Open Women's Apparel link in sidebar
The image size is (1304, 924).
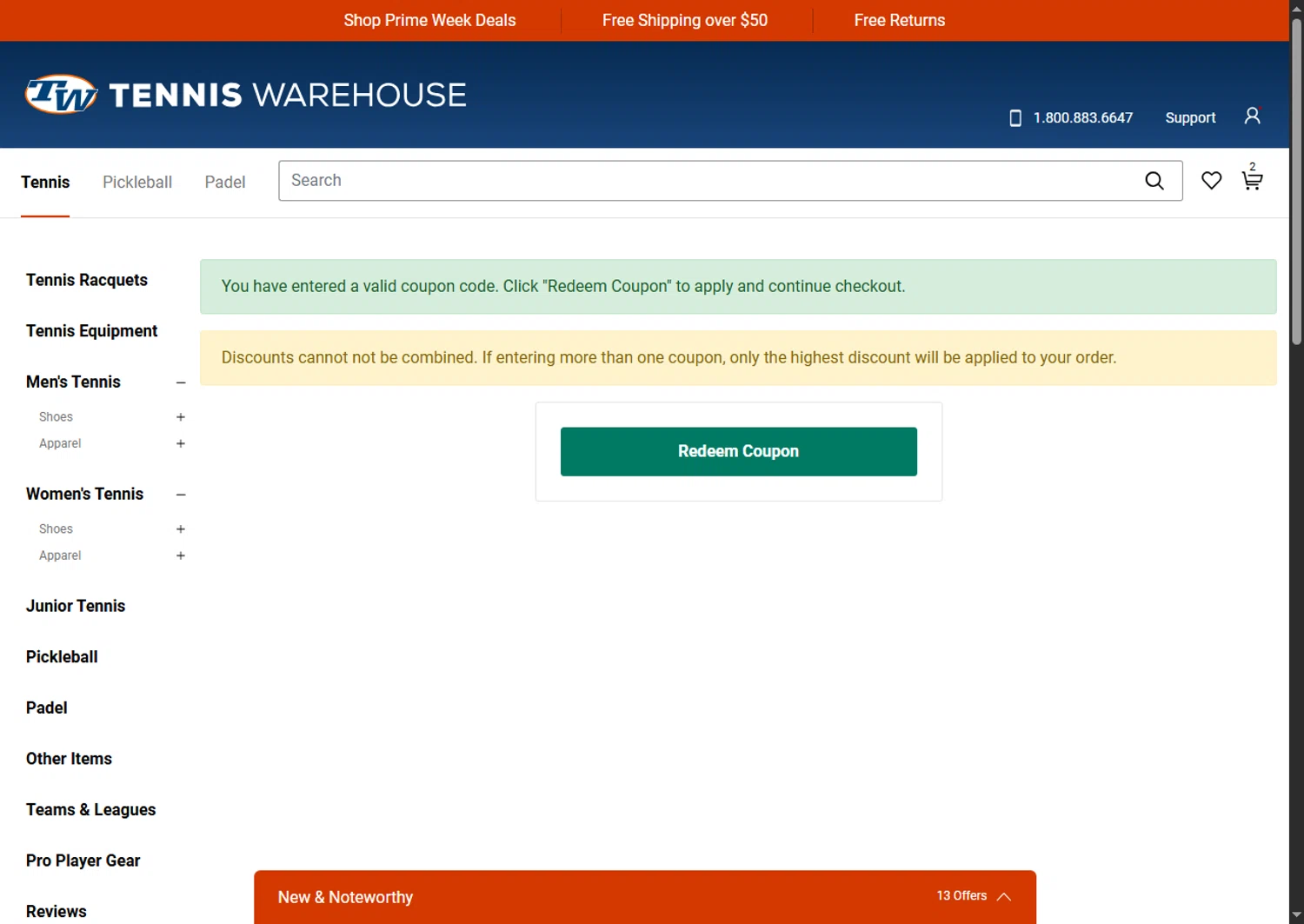60,555
